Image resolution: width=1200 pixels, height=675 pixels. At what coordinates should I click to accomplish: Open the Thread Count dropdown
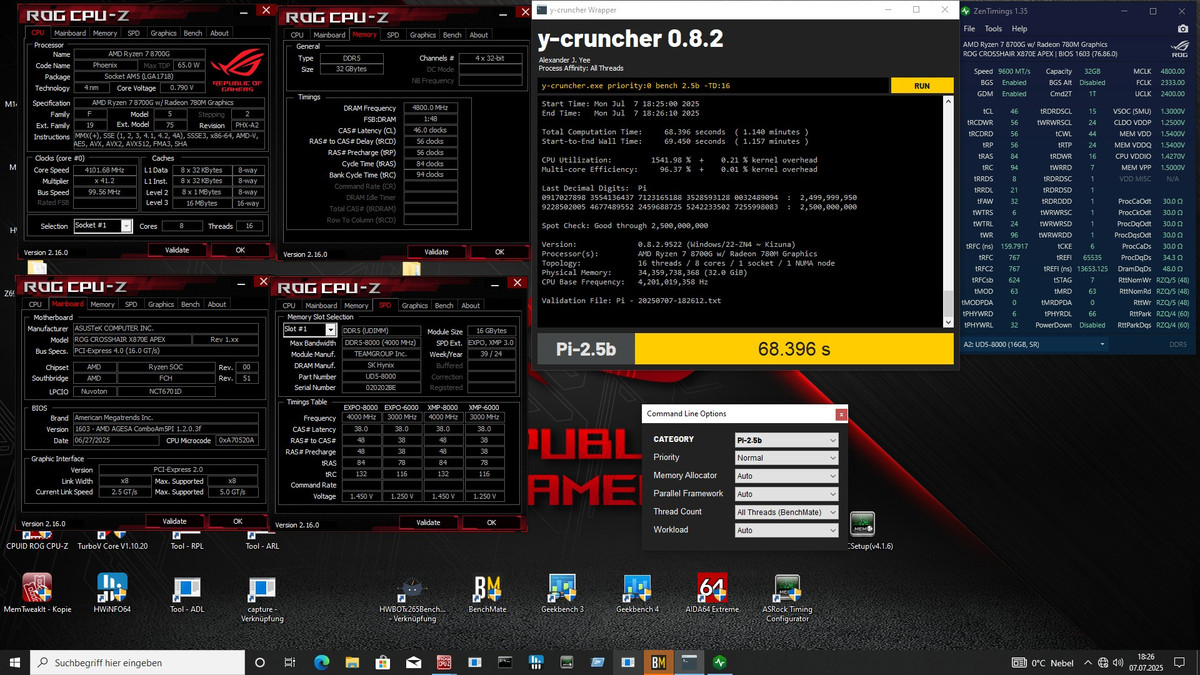click(x=786, y=512)
